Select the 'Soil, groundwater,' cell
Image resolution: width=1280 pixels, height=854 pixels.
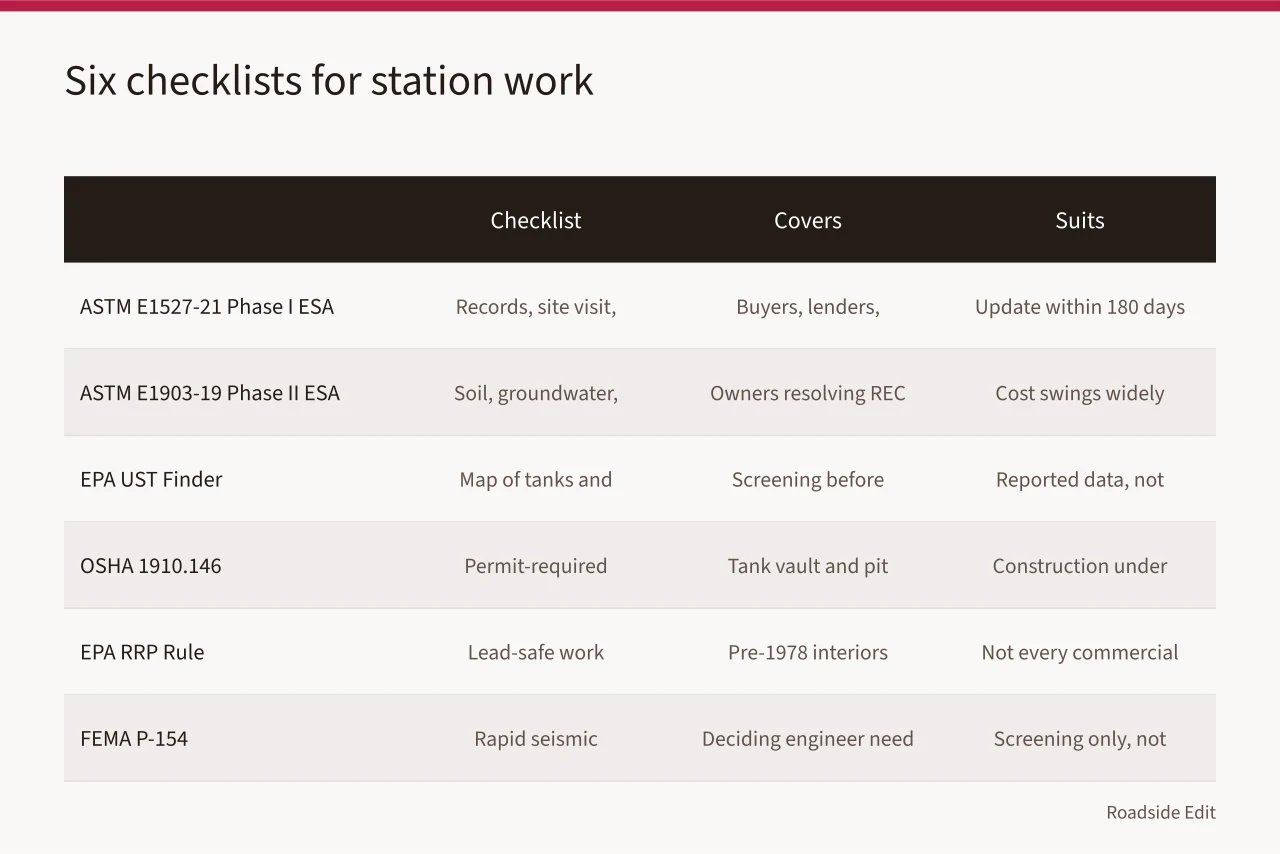536,393
